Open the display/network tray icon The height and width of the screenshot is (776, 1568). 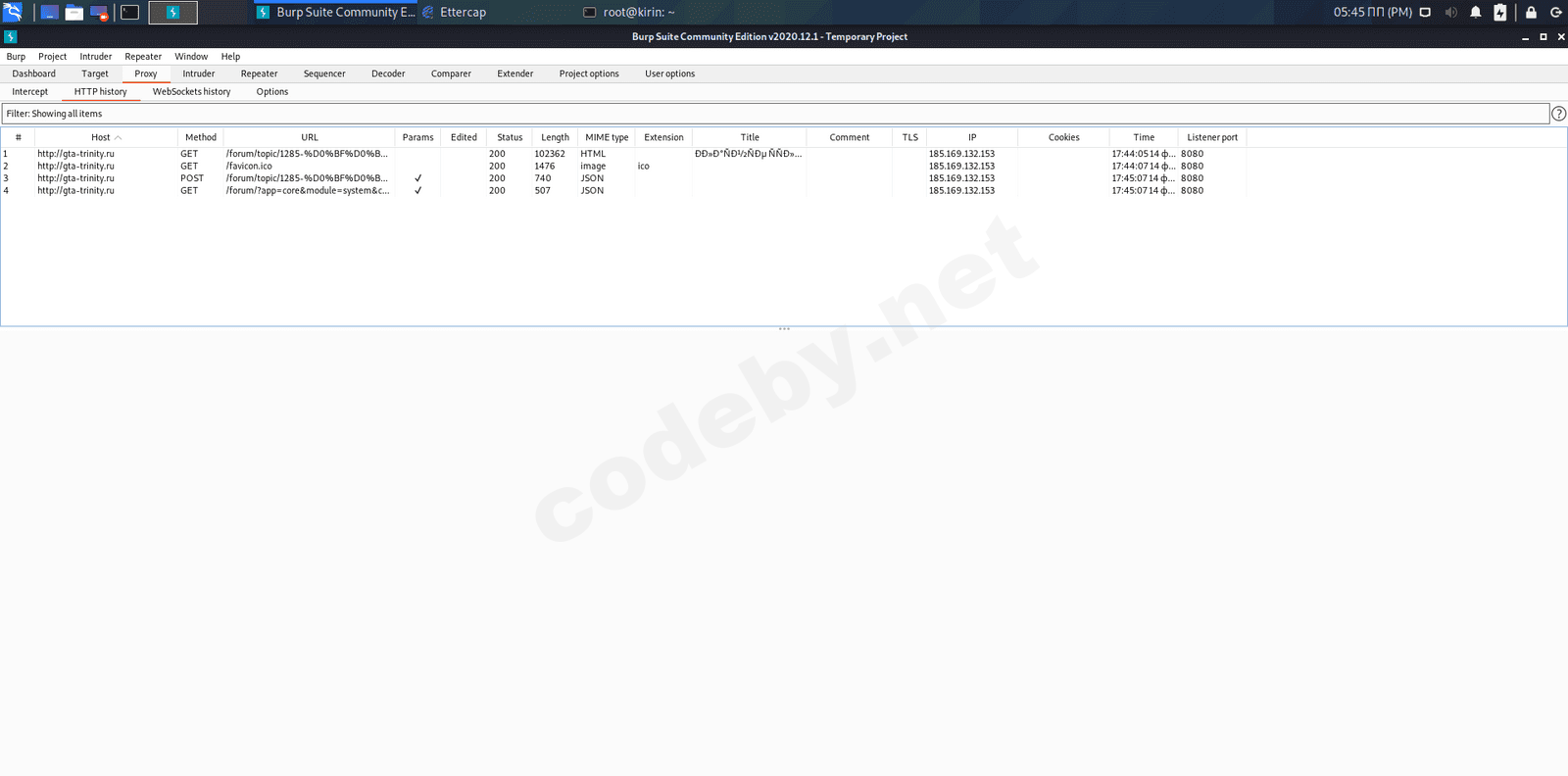click(x=1426, y=13)
